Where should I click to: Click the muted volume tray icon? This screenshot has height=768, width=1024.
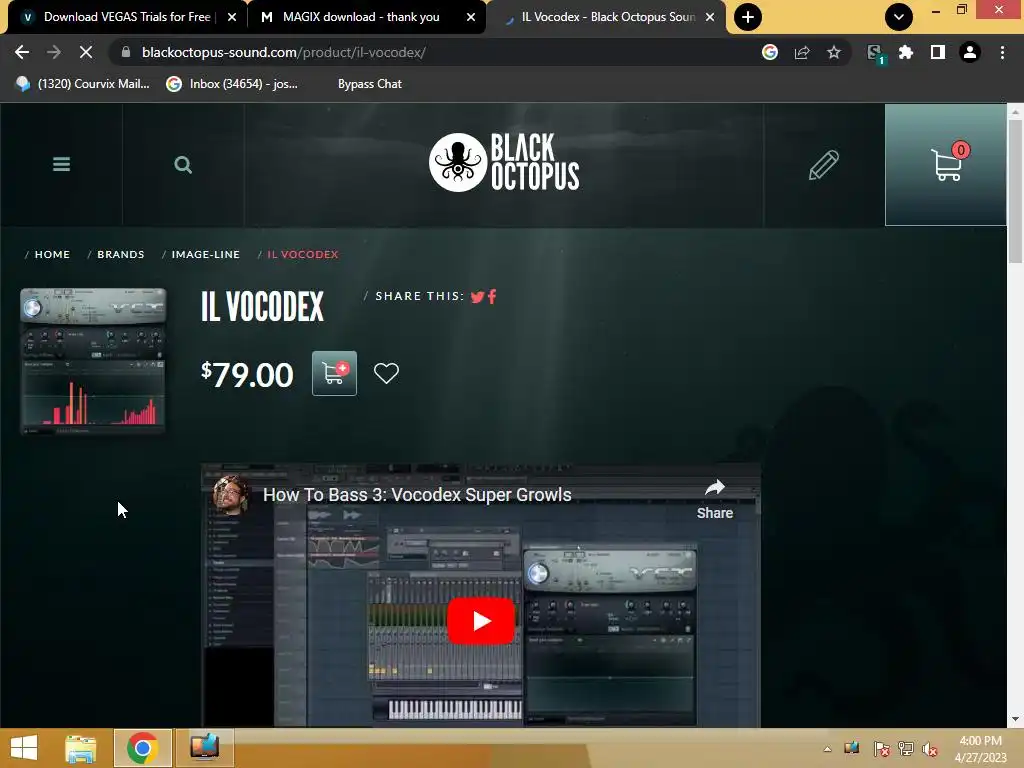(931, 749)
